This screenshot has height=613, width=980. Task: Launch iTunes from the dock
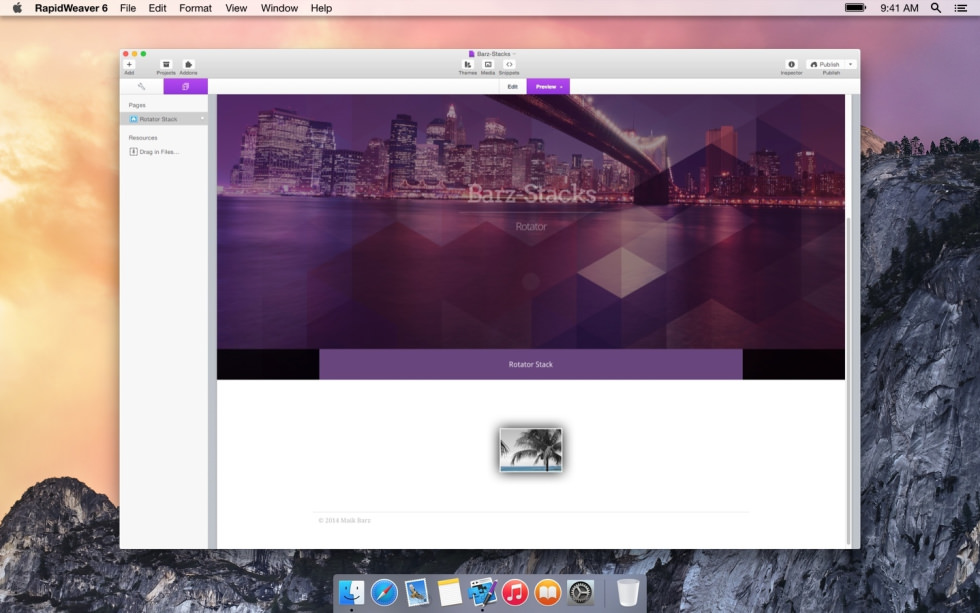coord(515,592)
